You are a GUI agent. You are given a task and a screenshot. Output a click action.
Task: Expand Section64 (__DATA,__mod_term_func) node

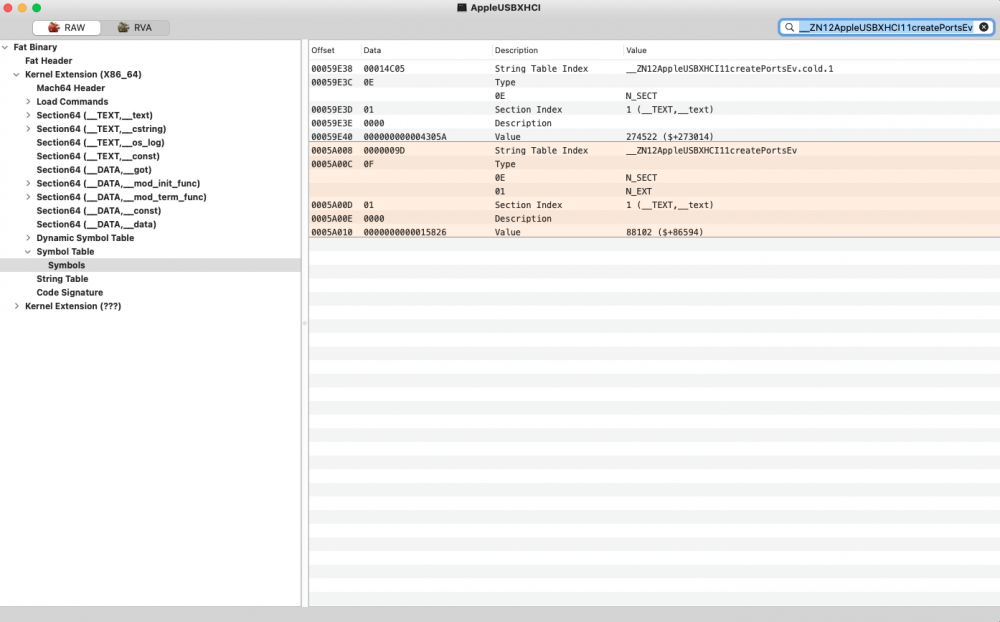[x=28, y=197]
